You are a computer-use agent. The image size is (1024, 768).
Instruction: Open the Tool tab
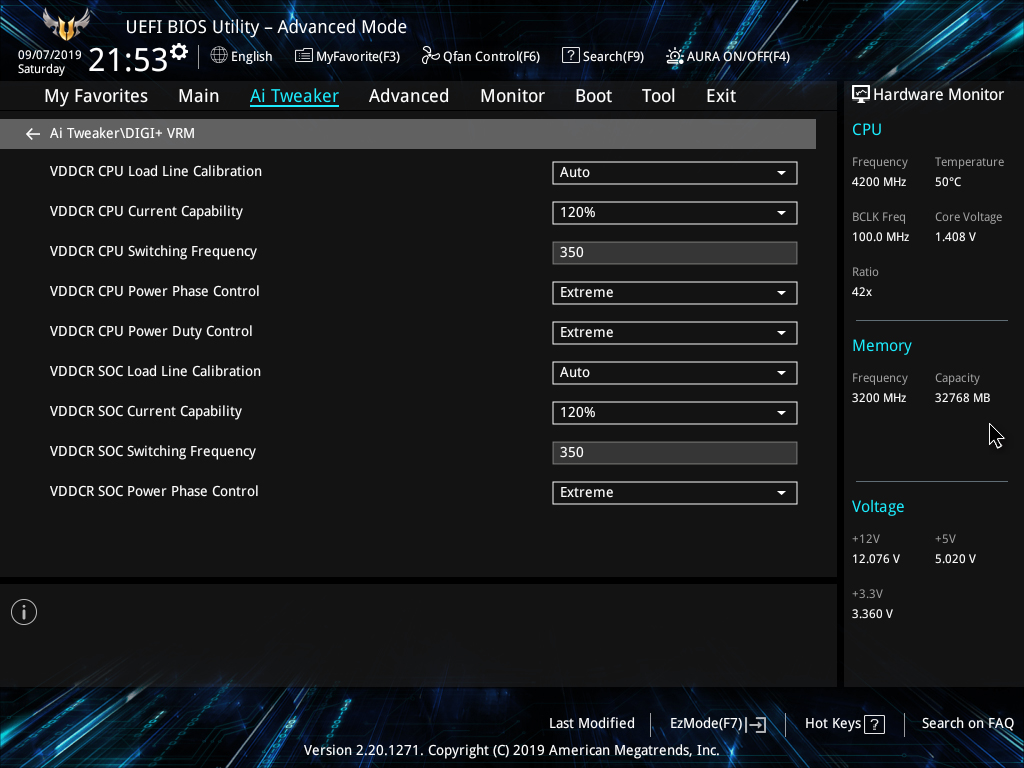(x=658, y=96)
